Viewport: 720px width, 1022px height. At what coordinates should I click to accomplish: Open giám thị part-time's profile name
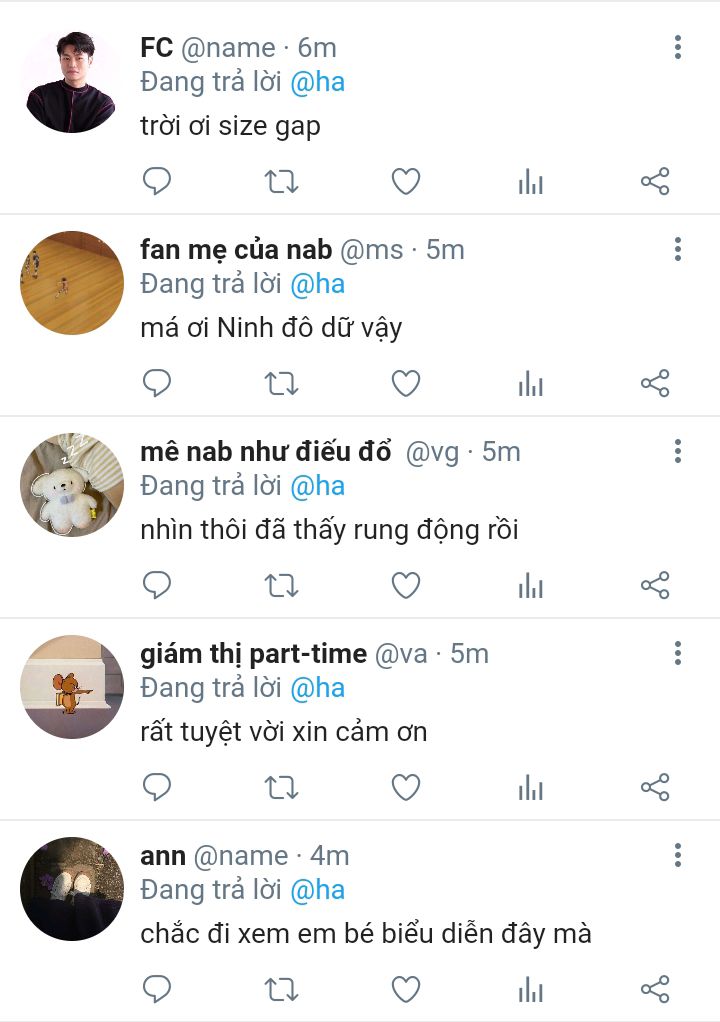click(253, 654)
